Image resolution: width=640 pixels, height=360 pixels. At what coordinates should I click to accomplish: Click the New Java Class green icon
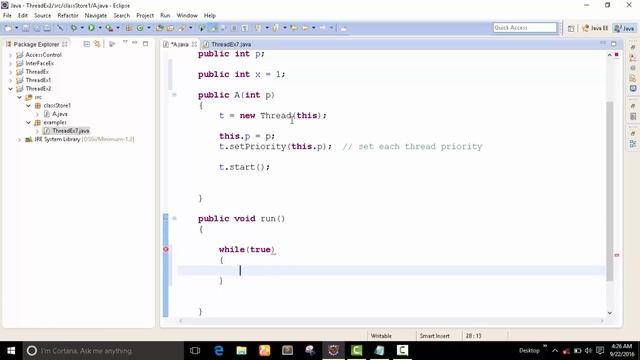coord(140,28)
